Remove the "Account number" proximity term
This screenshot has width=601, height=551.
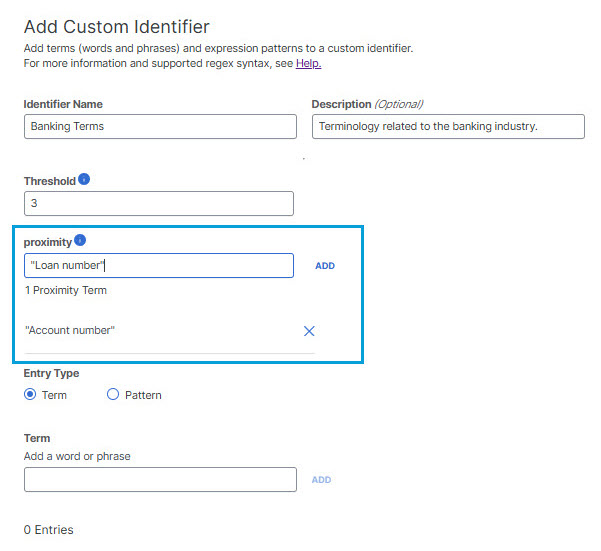click(309, 331)
